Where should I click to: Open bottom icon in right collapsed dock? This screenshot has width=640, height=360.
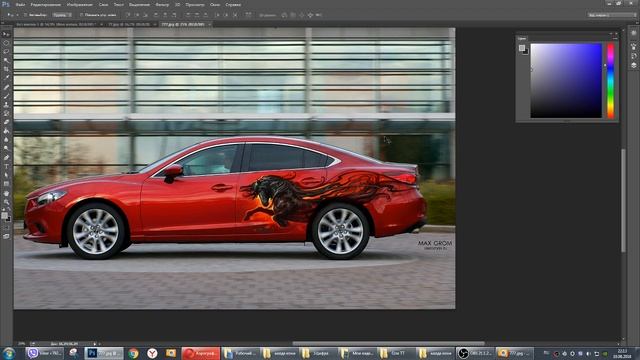(633, 65)
